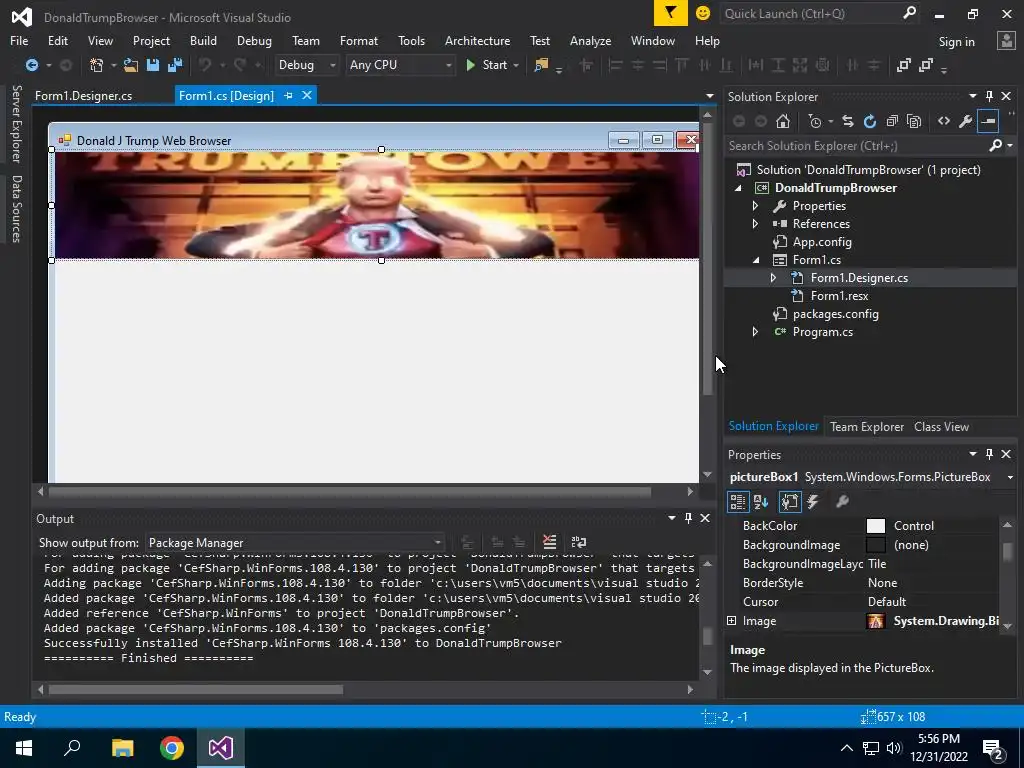The width and height of the screenshot is (1024, 768).
Task: Click the Find in Files toolbar icon
Action: point(541,65)
